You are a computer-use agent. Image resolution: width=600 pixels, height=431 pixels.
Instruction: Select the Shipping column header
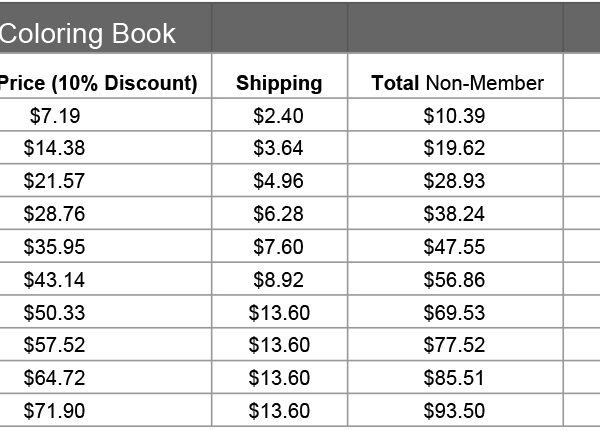[x=279, y=83]
